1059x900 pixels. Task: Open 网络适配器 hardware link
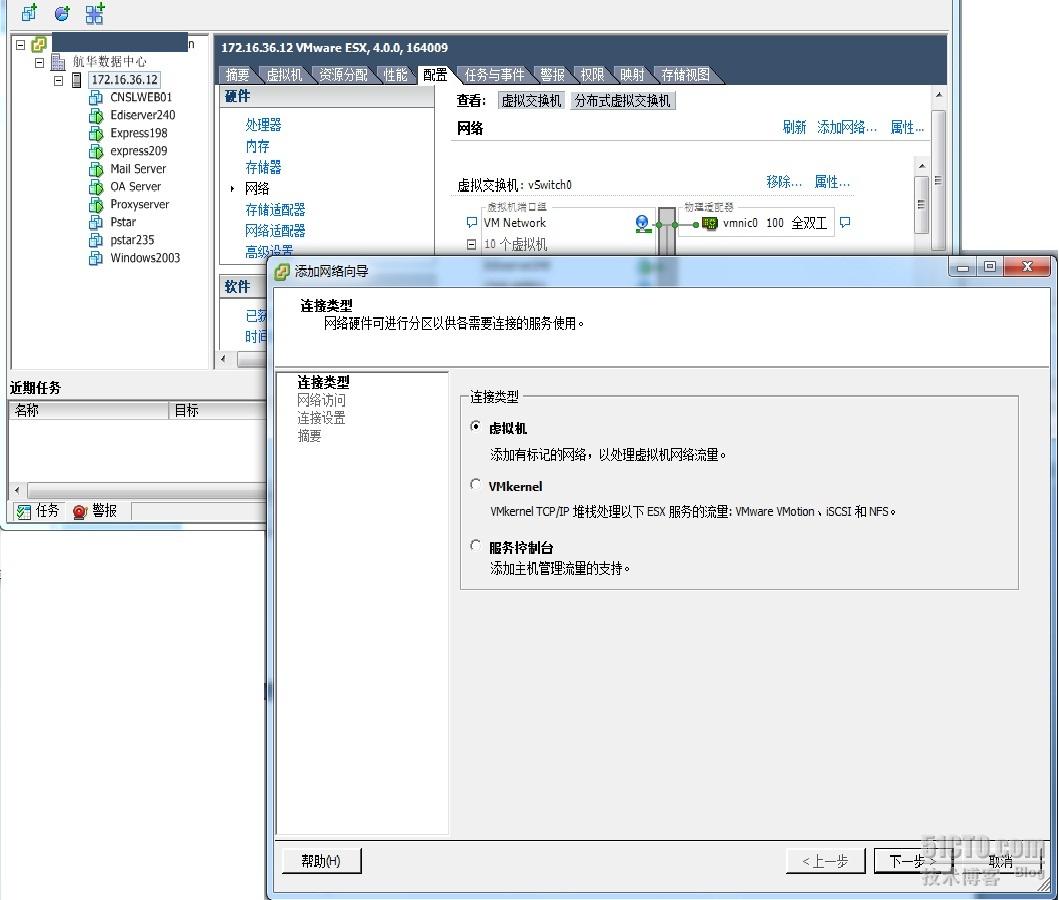point(275,231)
